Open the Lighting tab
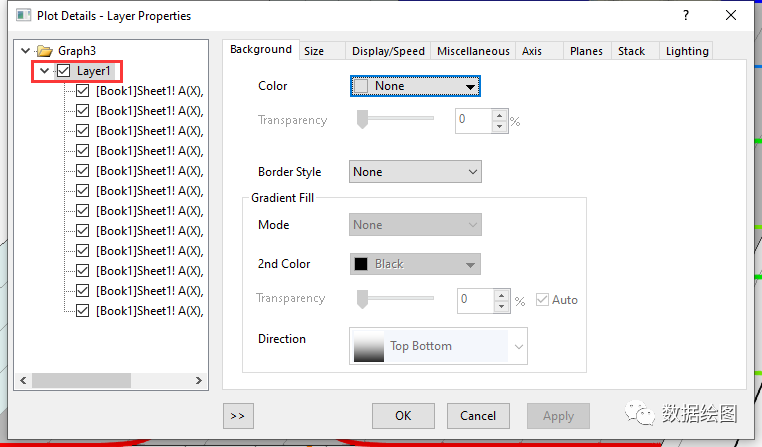The height and width of the screenshot is (447, 762). (686, 51)
